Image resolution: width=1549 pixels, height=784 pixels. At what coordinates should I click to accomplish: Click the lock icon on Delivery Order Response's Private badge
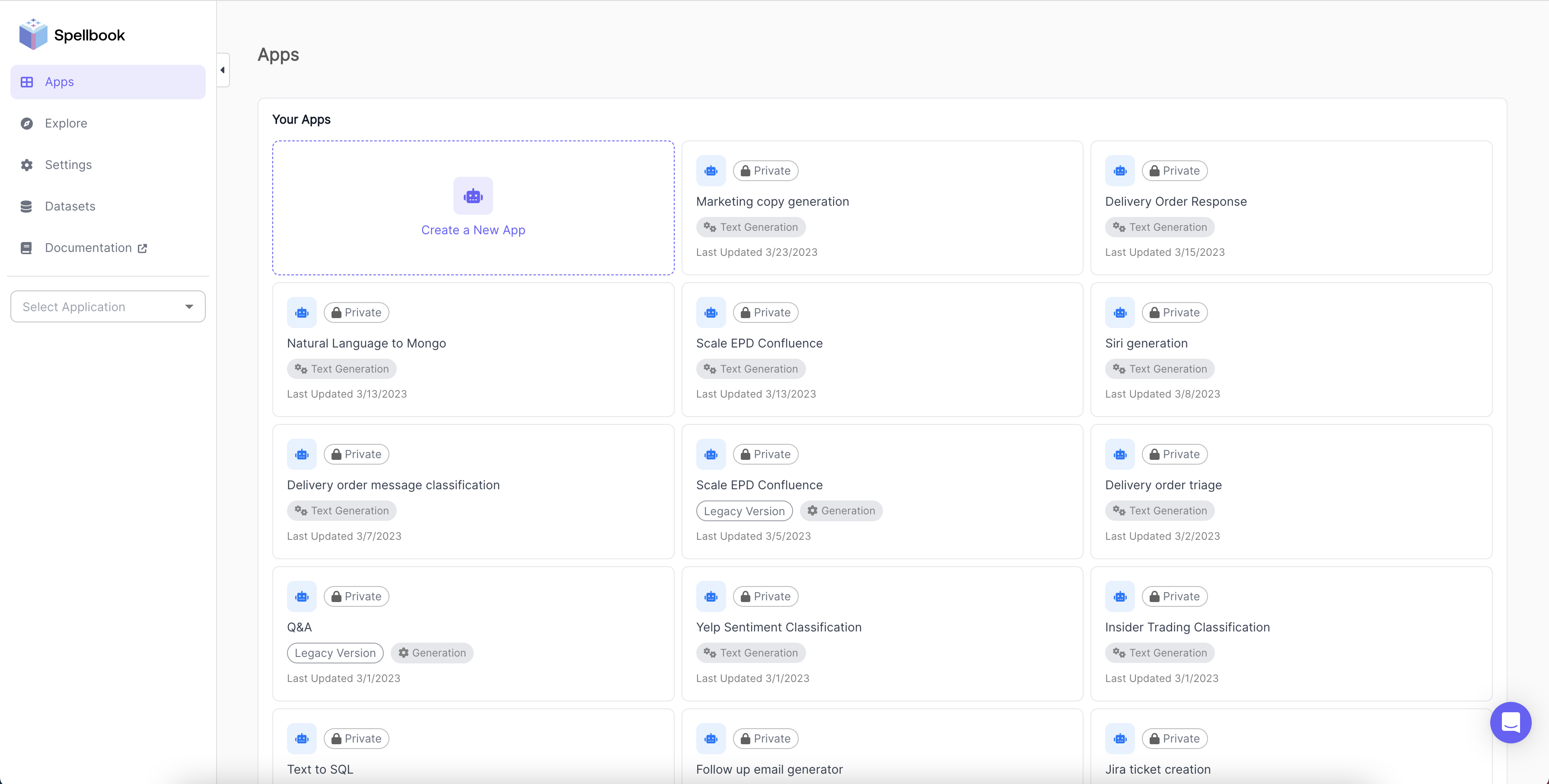click(x=1154, y=170)
